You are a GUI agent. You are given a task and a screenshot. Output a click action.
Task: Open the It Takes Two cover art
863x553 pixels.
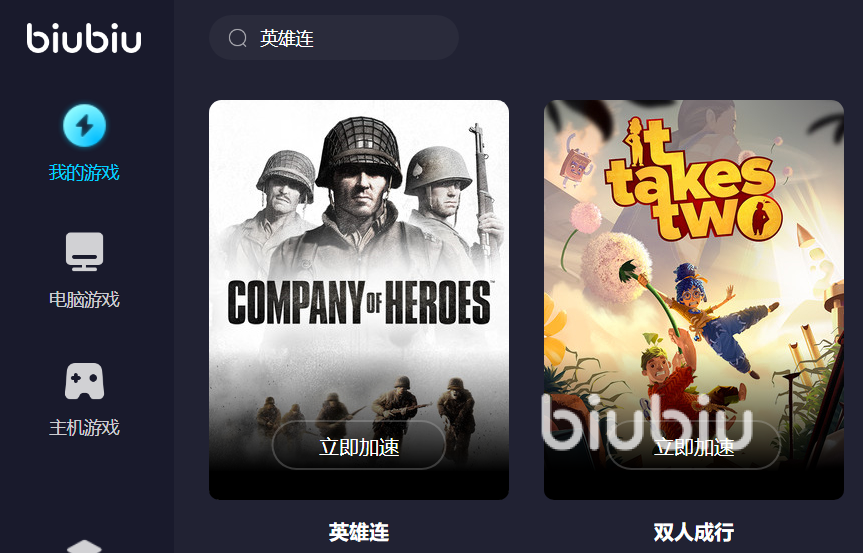pyautogui.click(x=693, y=300)
